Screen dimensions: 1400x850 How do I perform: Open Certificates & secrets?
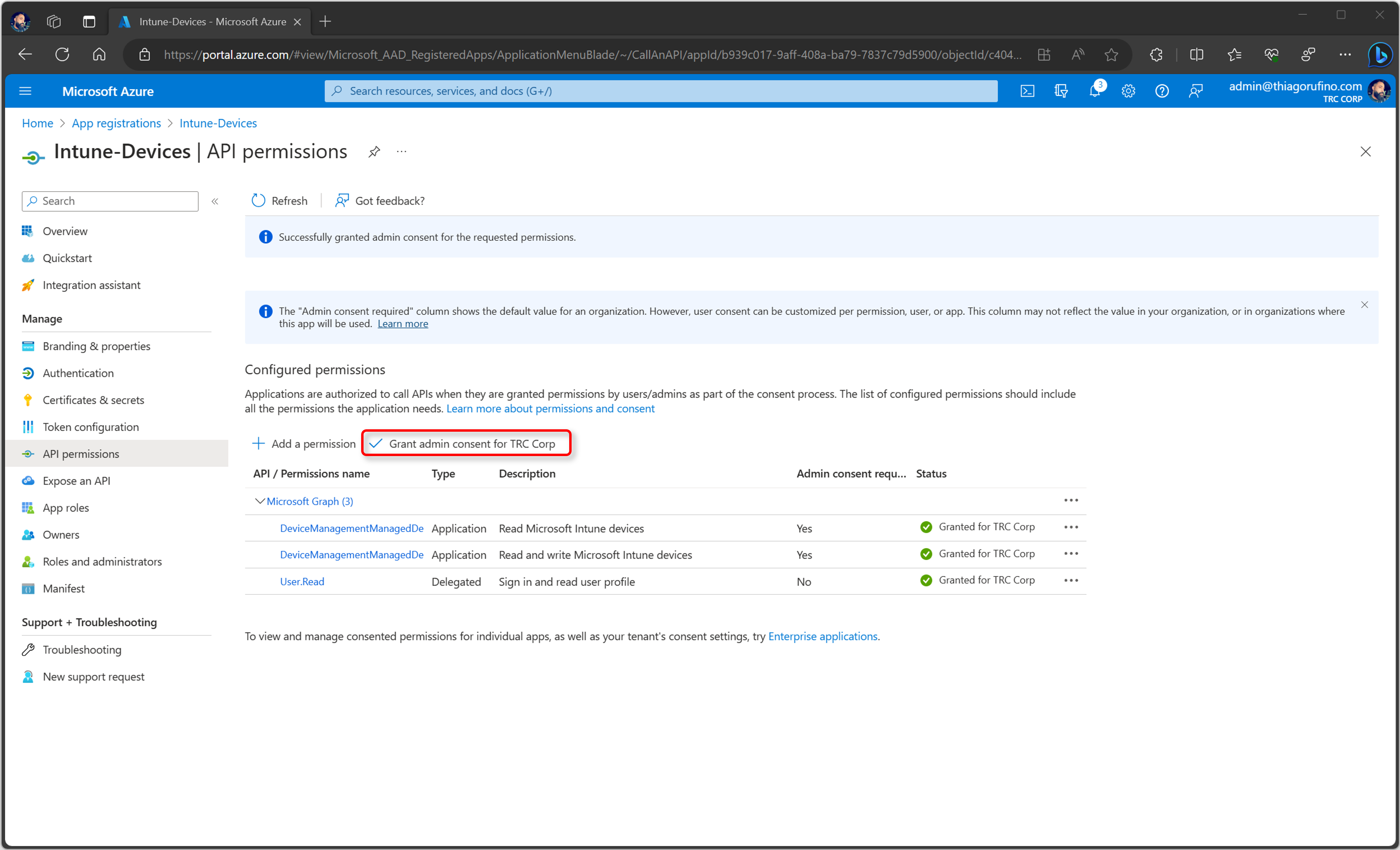coord(93,400)
